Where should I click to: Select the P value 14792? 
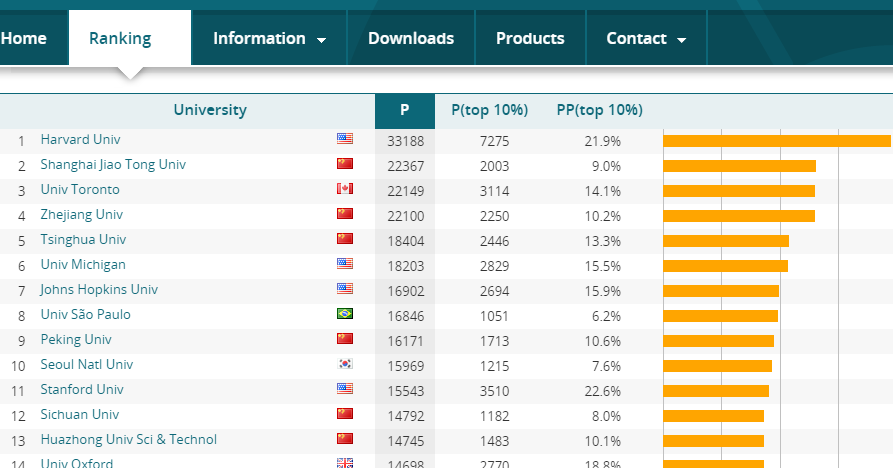[405, 416]
